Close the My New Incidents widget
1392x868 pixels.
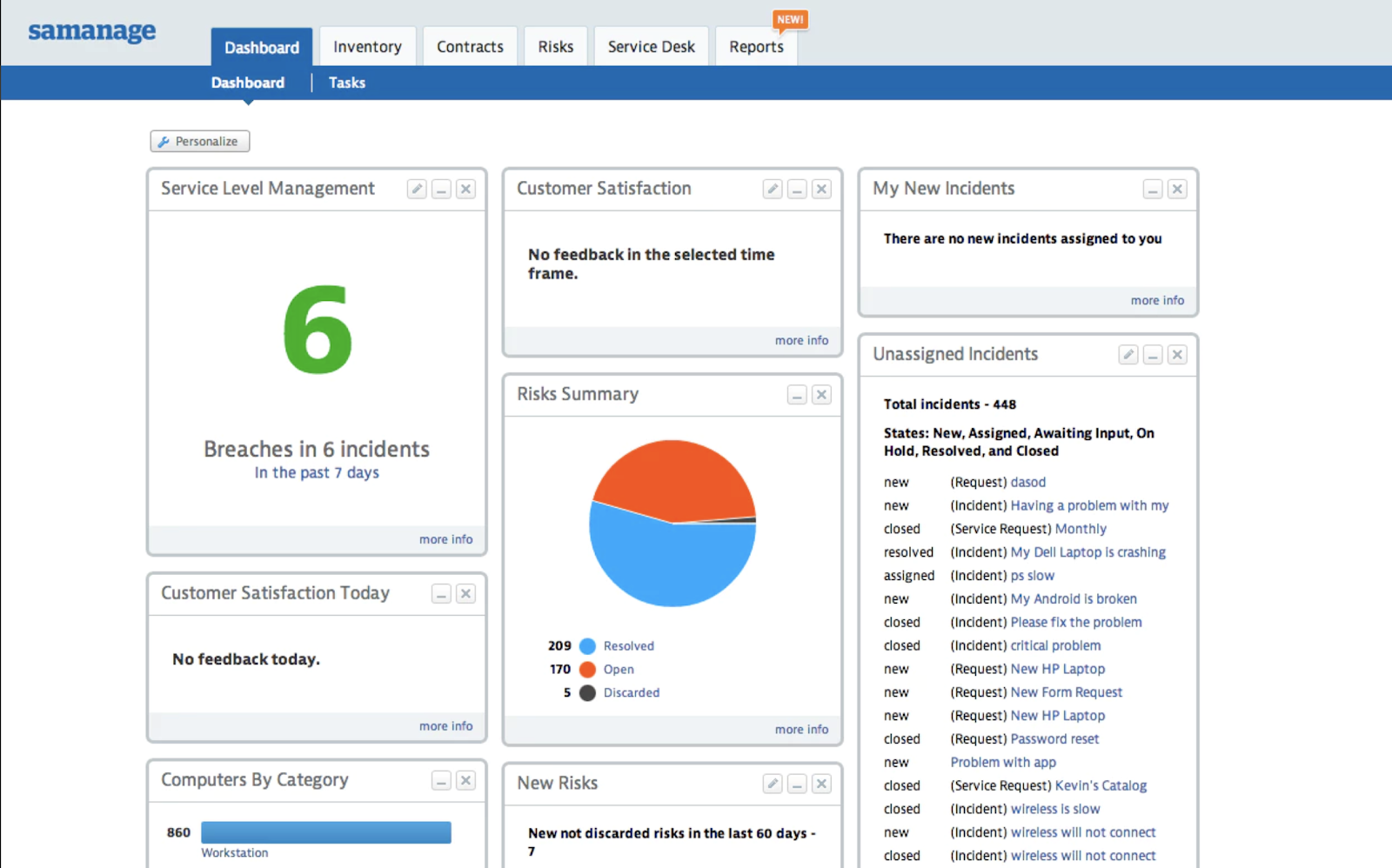[1177, 189]
